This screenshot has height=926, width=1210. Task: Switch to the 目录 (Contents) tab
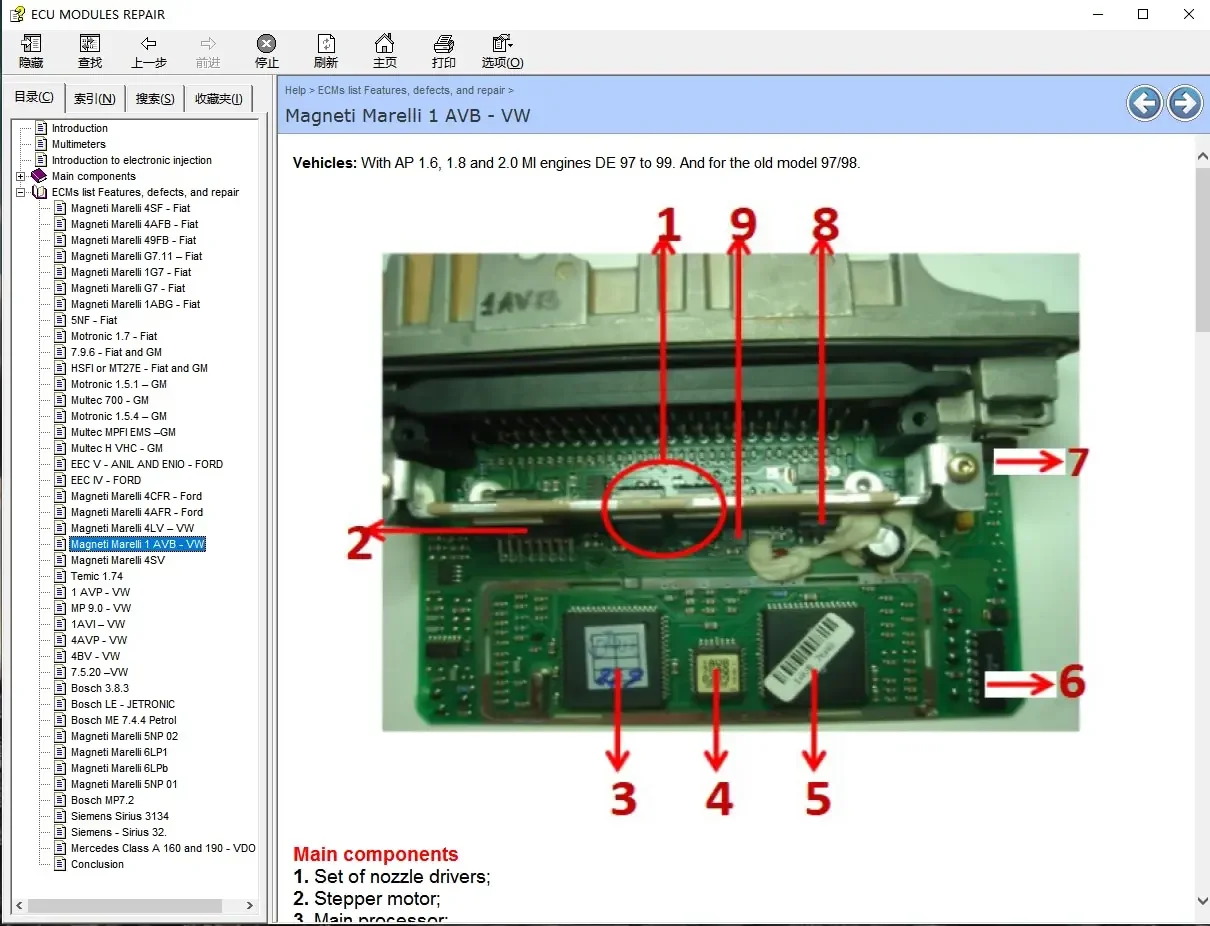34,97
